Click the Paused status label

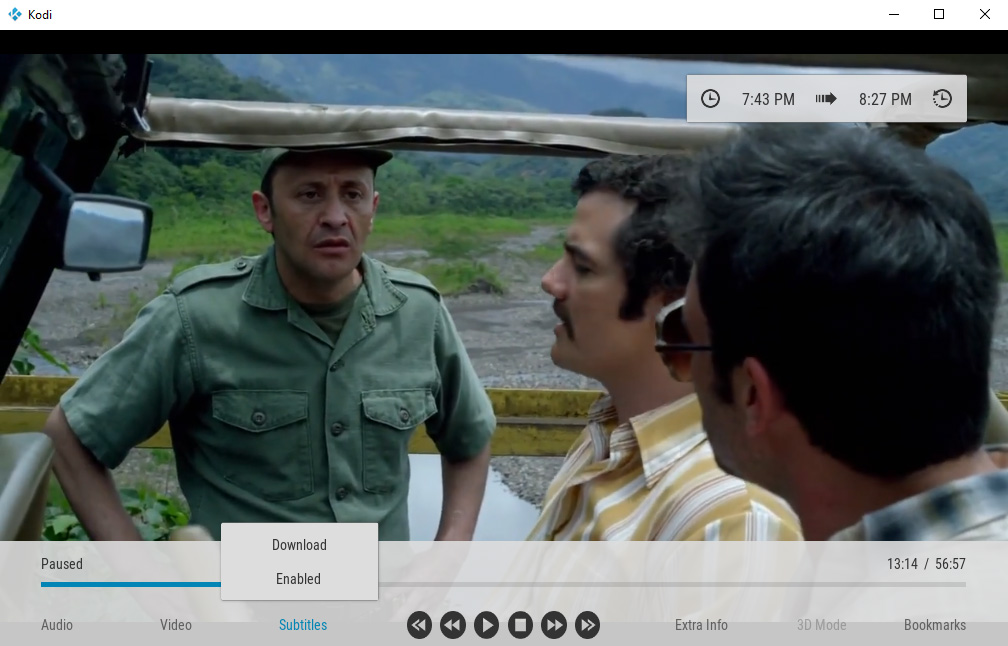click(x=62, y=564)
